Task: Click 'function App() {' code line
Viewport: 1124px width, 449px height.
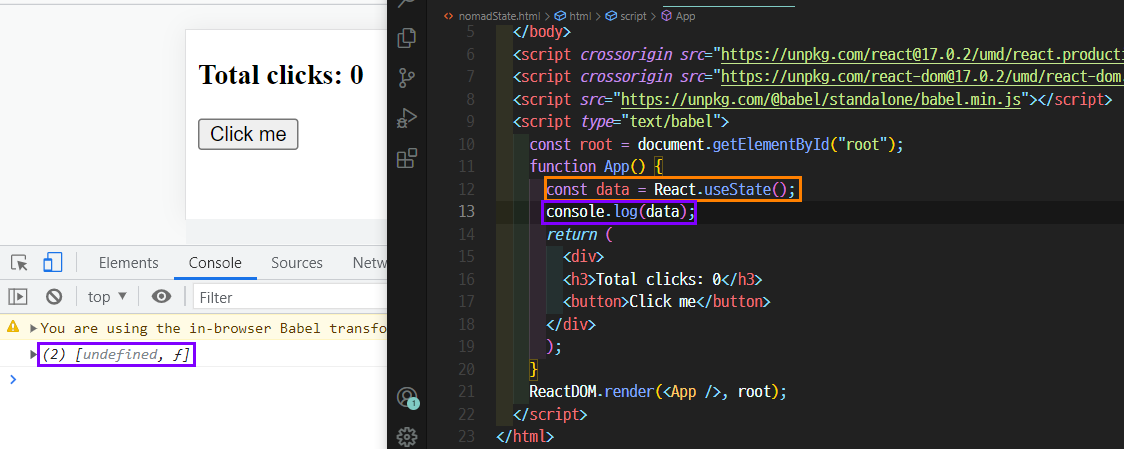Action: (x=597, y=166)
